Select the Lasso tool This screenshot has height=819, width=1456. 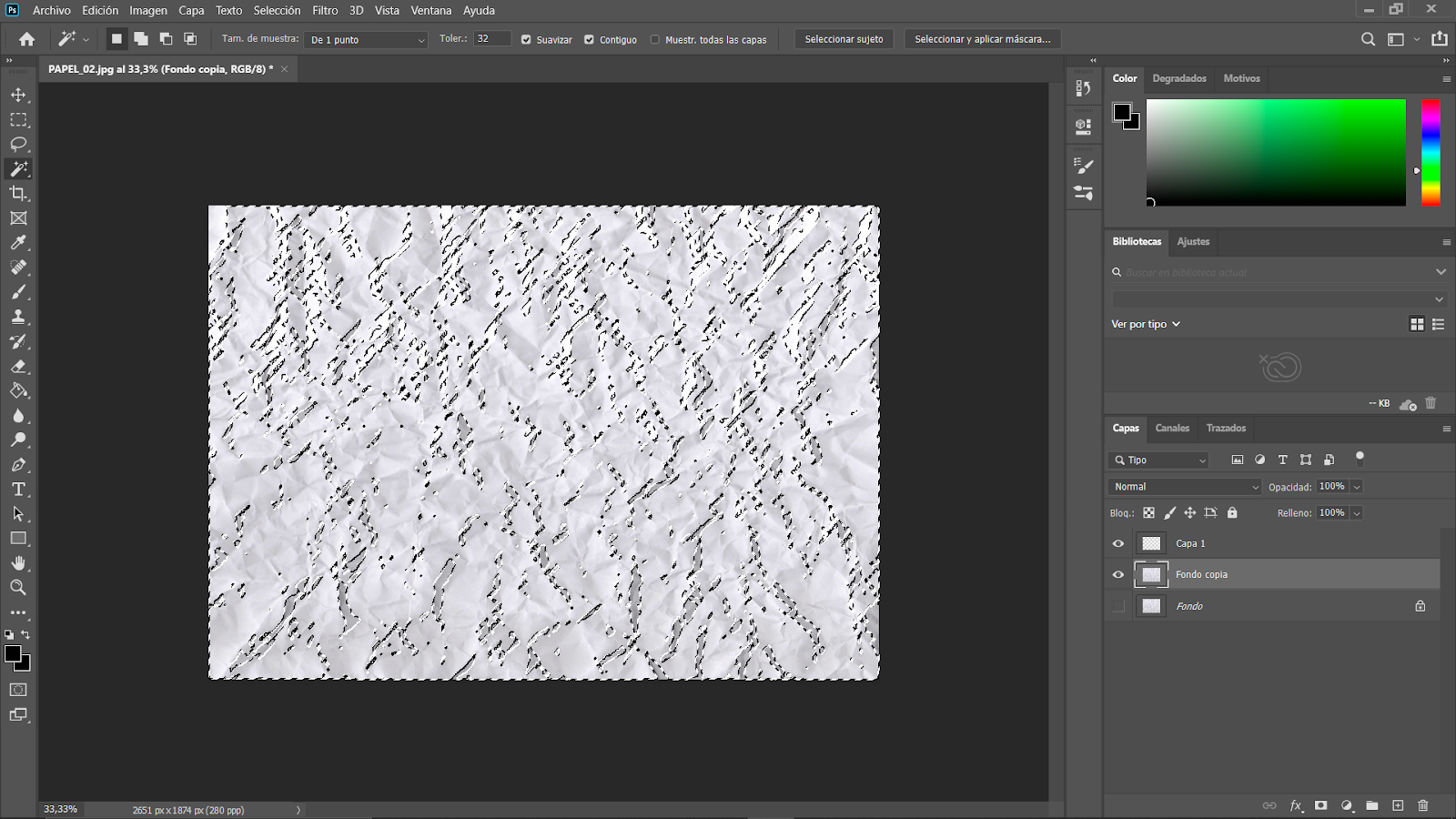pyautogui.click(x=18, y=144)
